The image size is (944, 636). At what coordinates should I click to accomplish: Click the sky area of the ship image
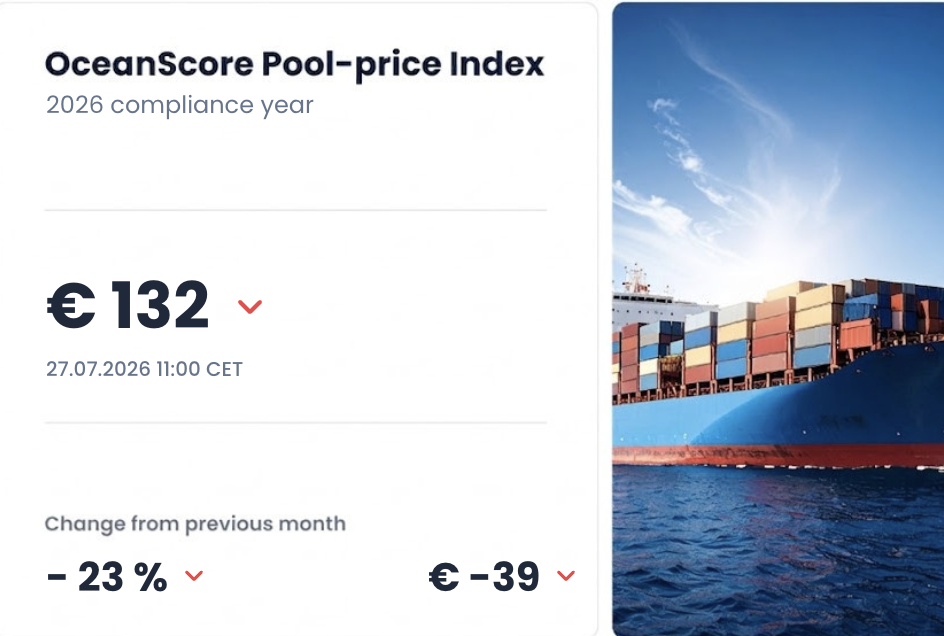tap(778, 132)
